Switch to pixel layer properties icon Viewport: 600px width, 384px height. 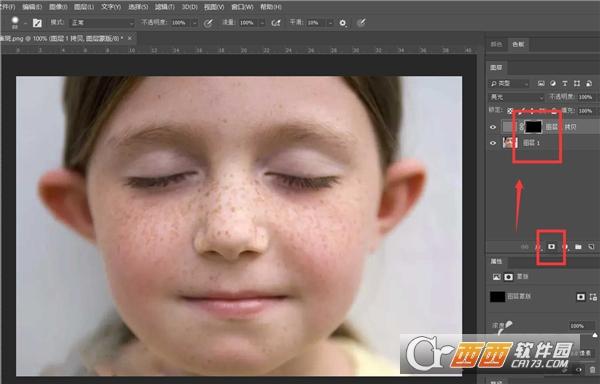[x=496, y=277]
